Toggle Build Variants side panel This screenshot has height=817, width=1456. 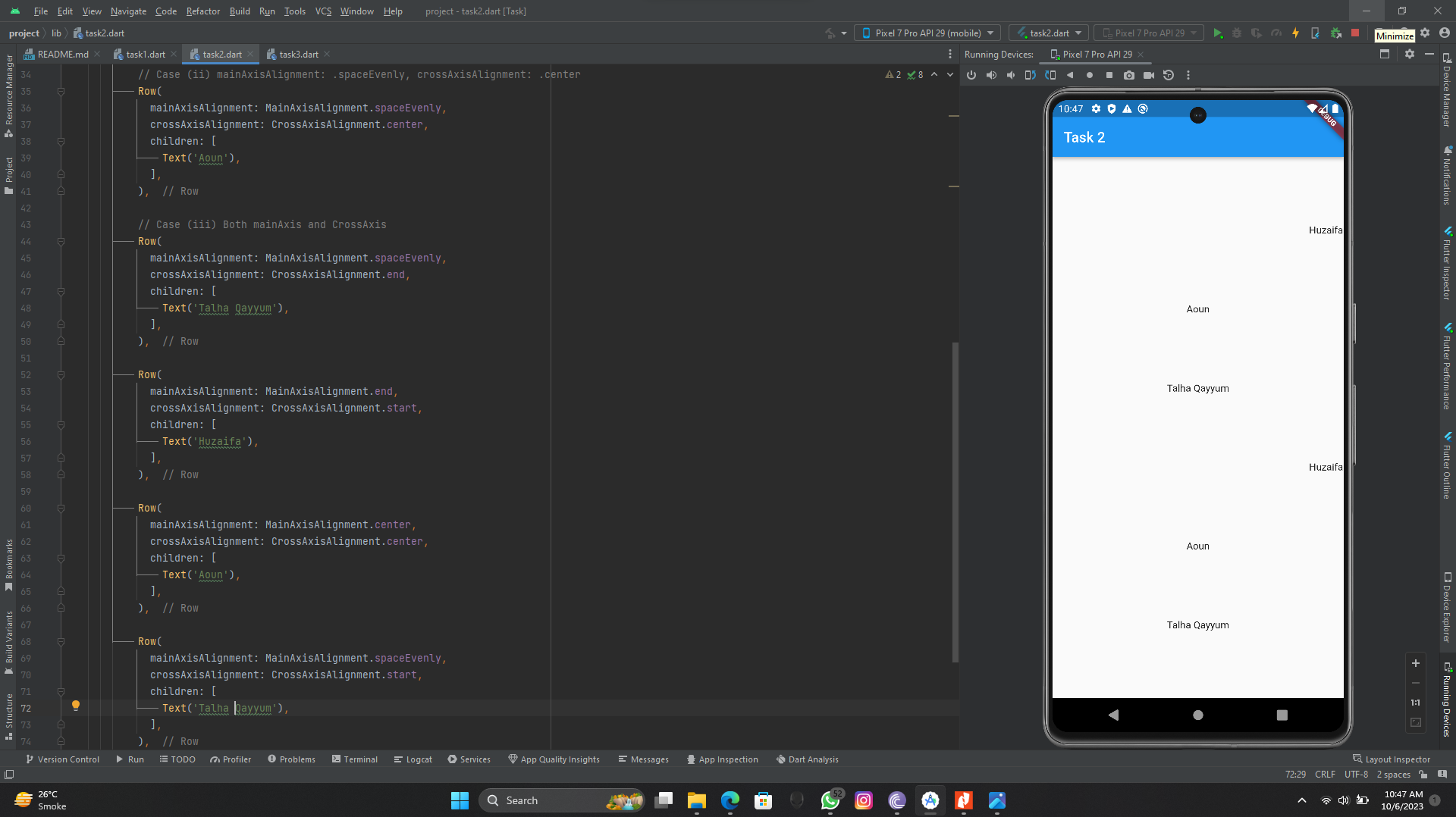(x=8, y=641)
